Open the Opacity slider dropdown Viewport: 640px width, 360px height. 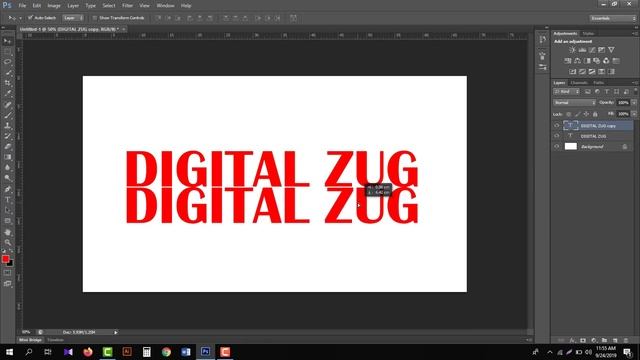point(634,103)
